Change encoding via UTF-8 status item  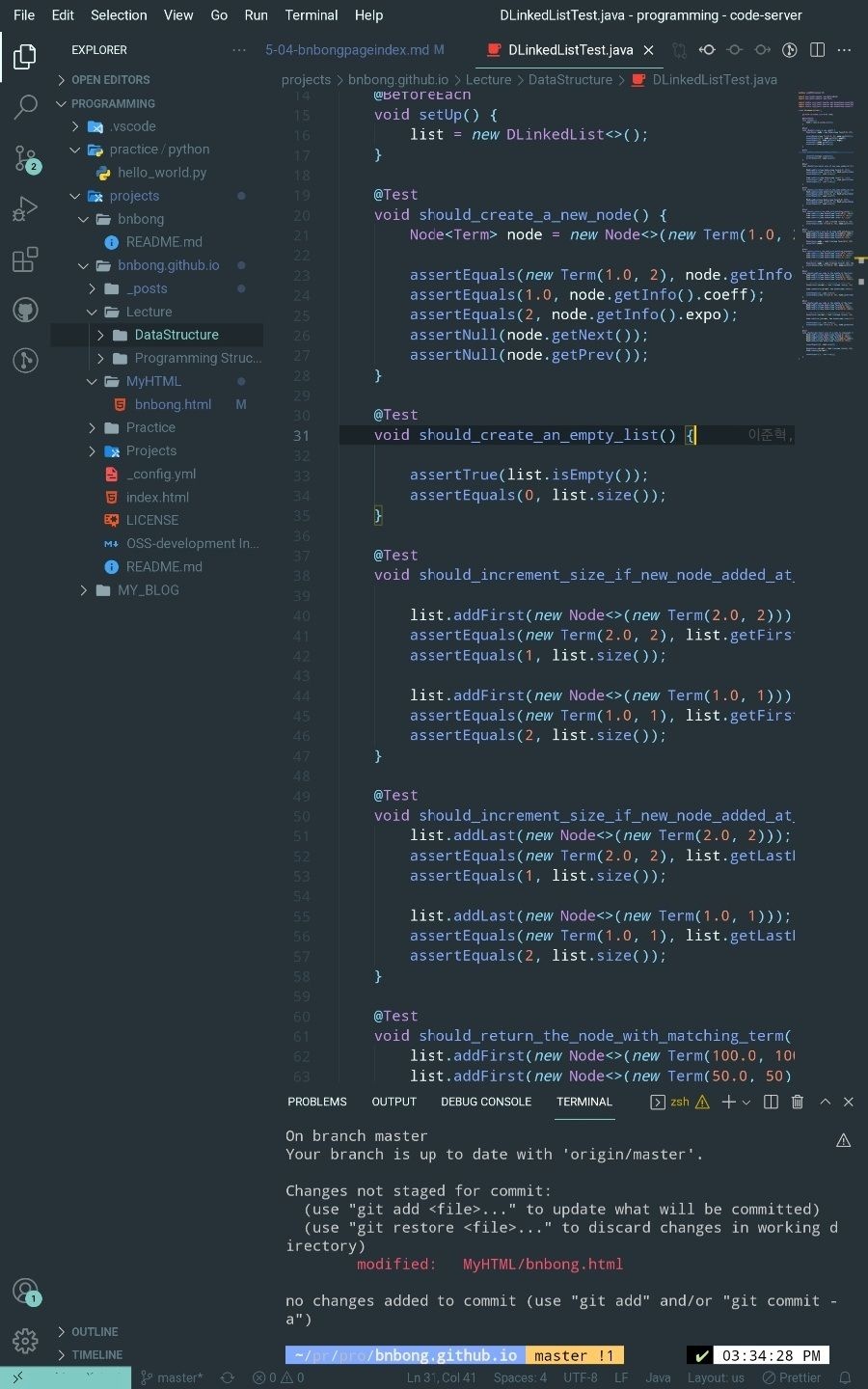[581, 1378]
